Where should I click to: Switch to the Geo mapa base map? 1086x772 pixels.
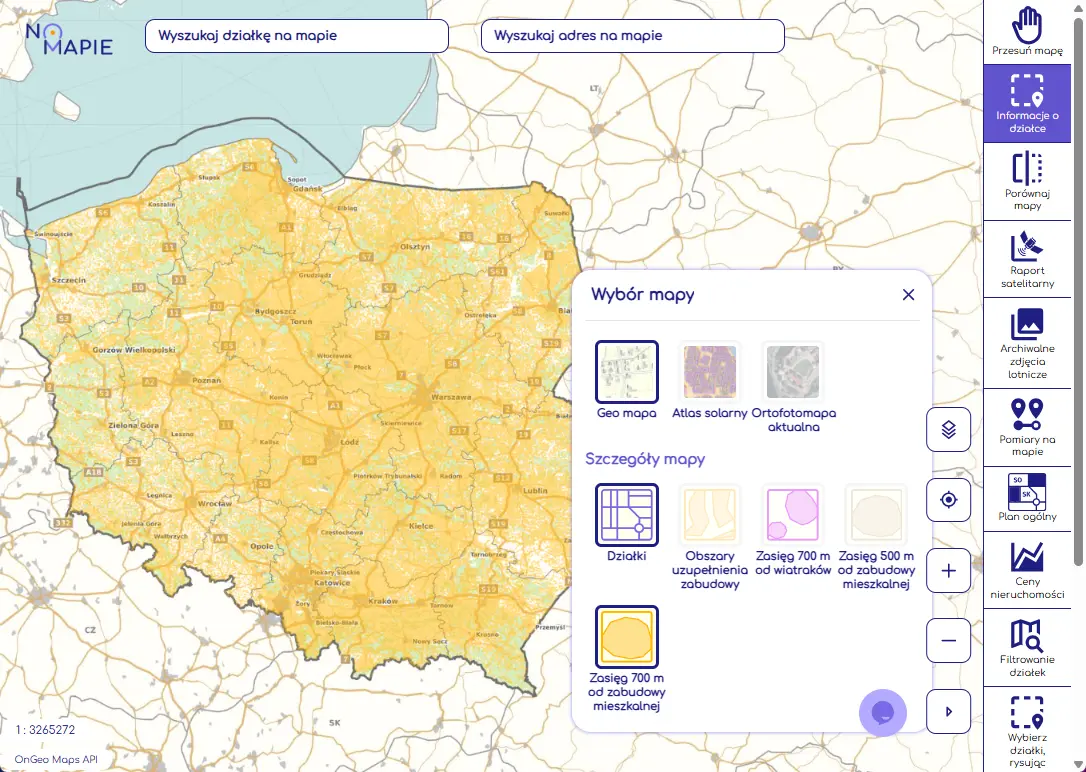click(626, 371)
